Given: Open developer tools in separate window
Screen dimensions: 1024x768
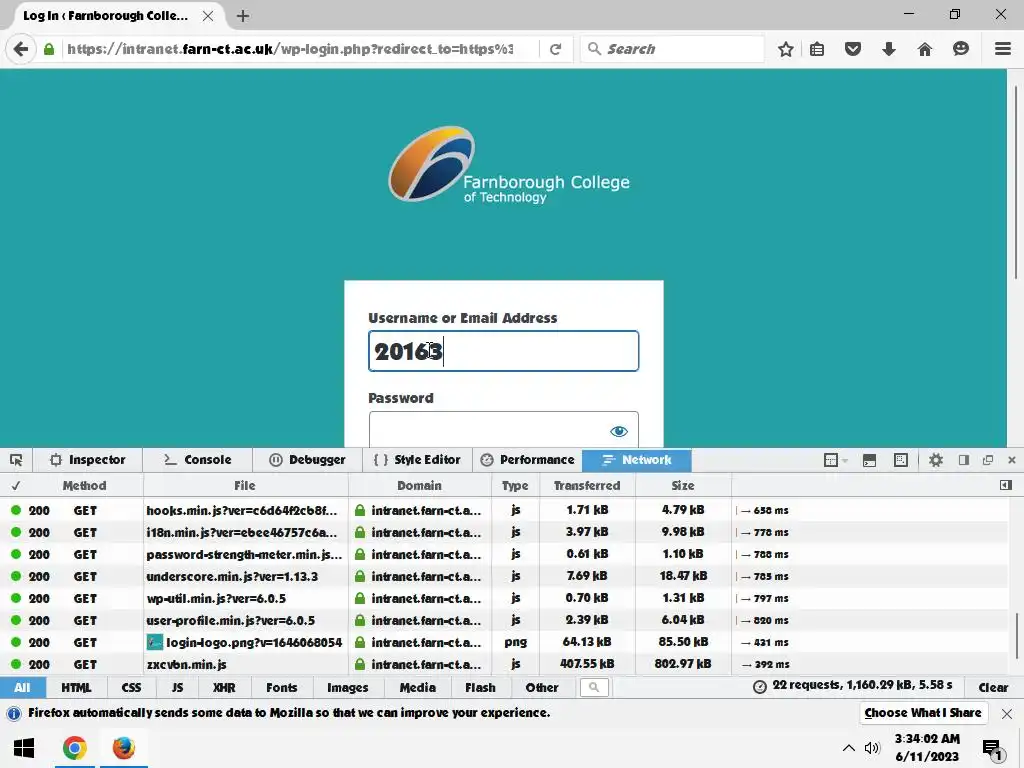Looking at the screenshot, I should click(x=988, y=460).
